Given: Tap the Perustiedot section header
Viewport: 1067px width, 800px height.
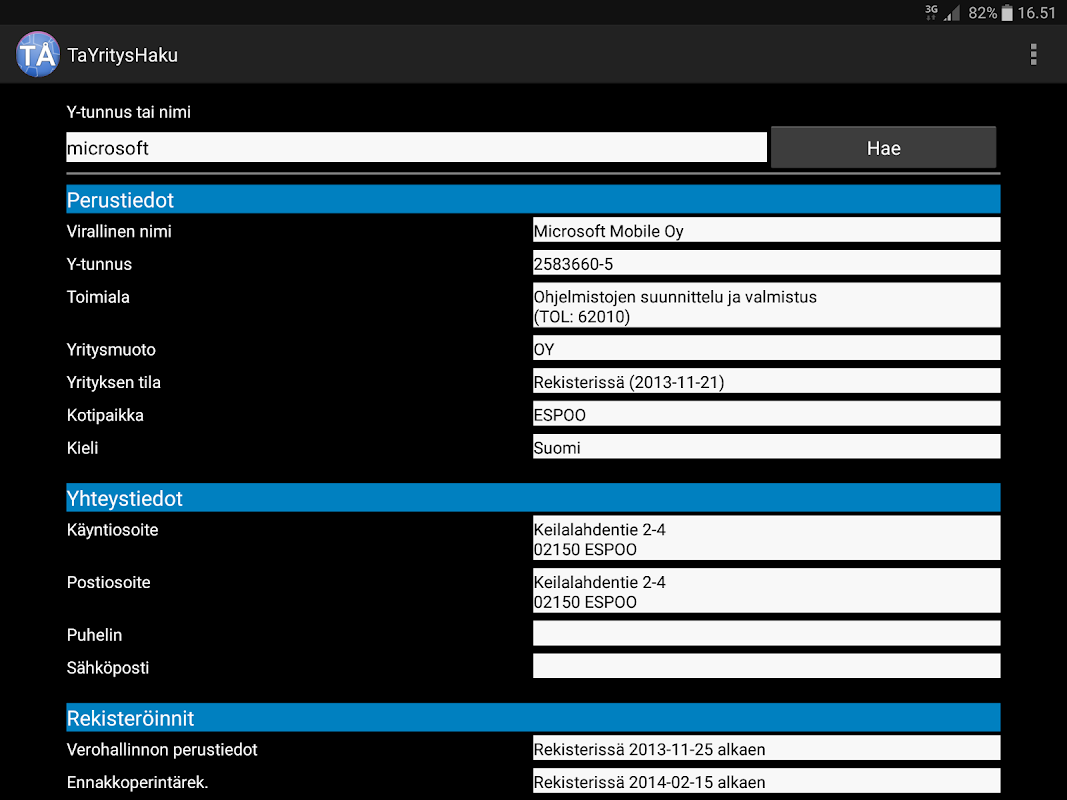Looking at the screenshot, I should (533, 199).
